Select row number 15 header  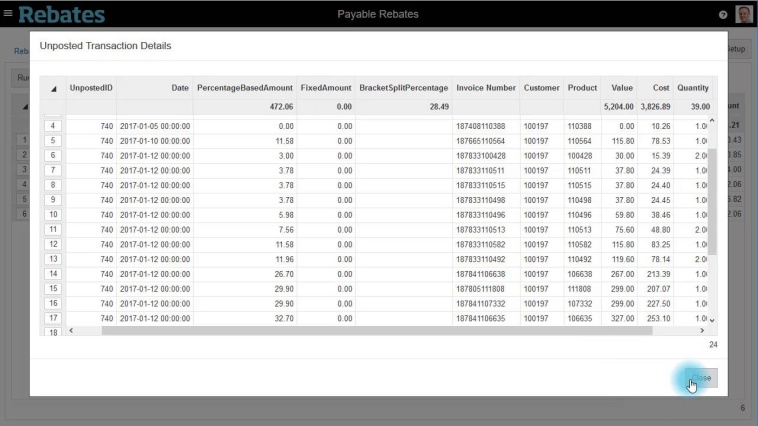tap(53, 289)
